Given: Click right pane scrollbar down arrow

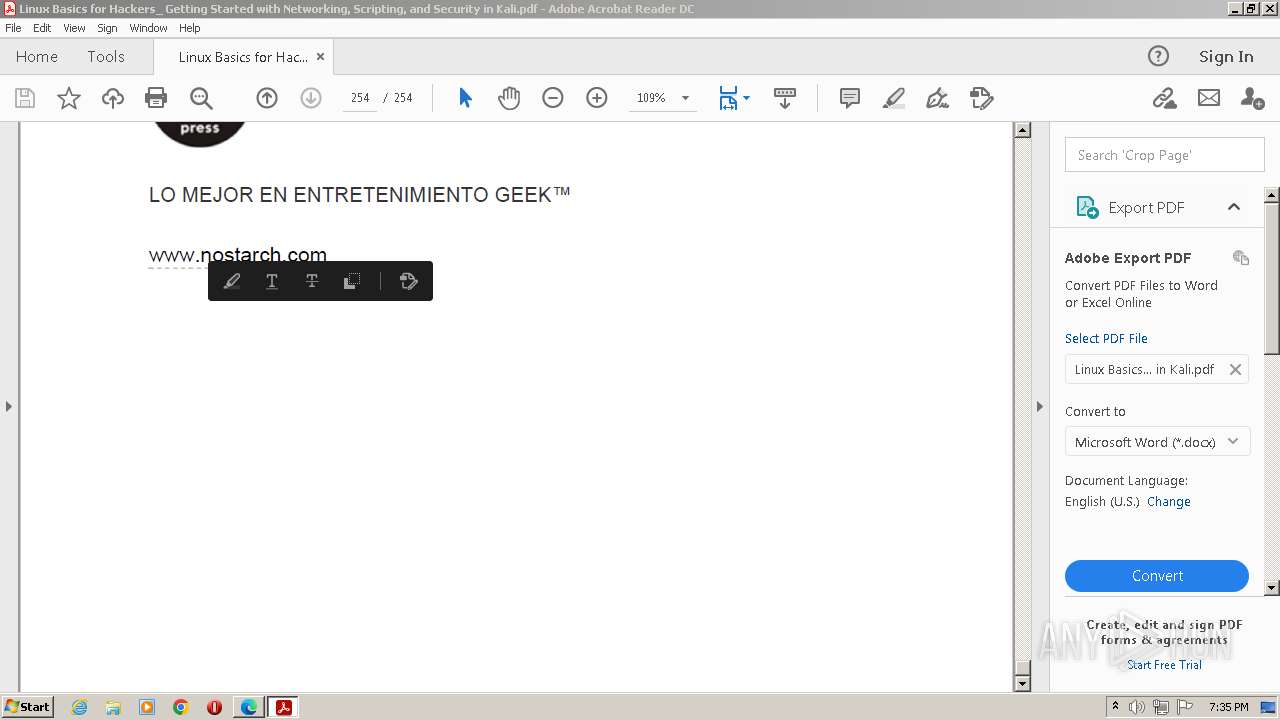Looking at the screenshot, I should [x=1272, y=588].
